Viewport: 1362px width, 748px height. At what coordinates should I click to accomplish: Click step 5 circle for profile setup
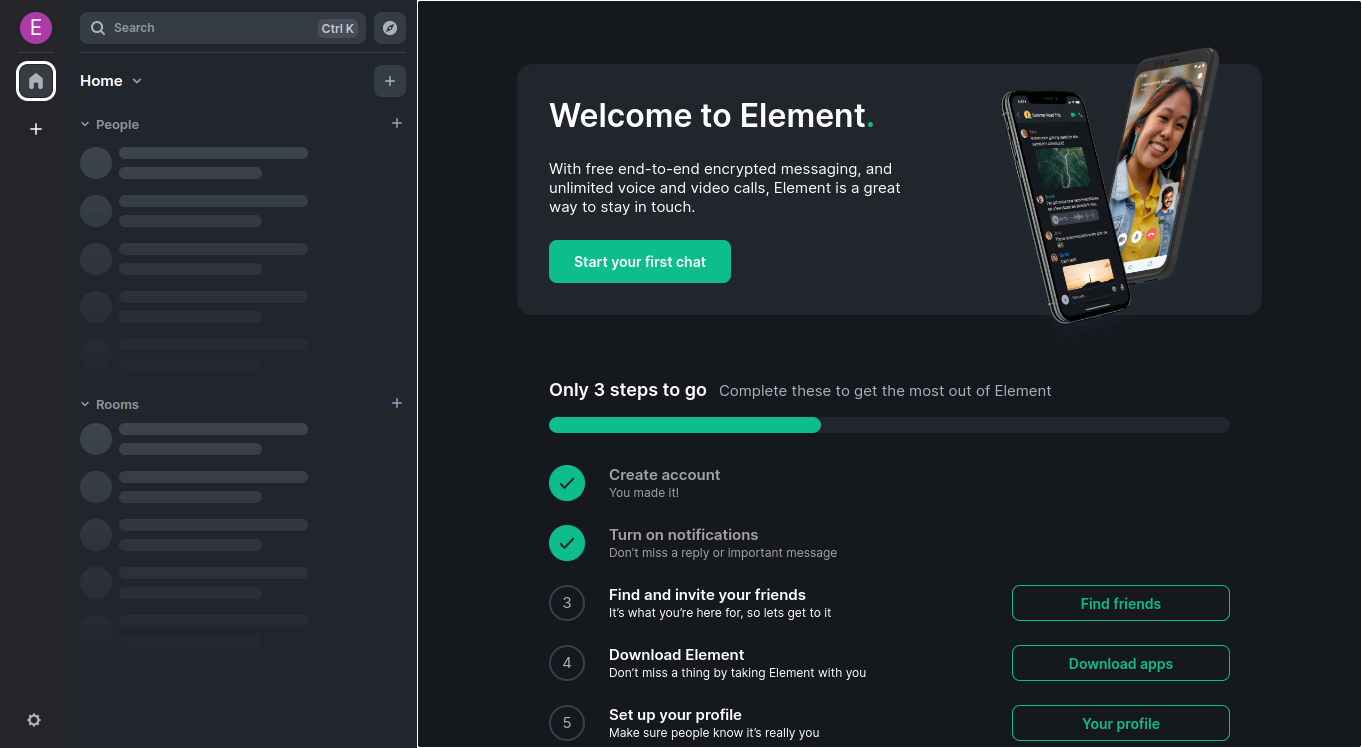point(567,723)
